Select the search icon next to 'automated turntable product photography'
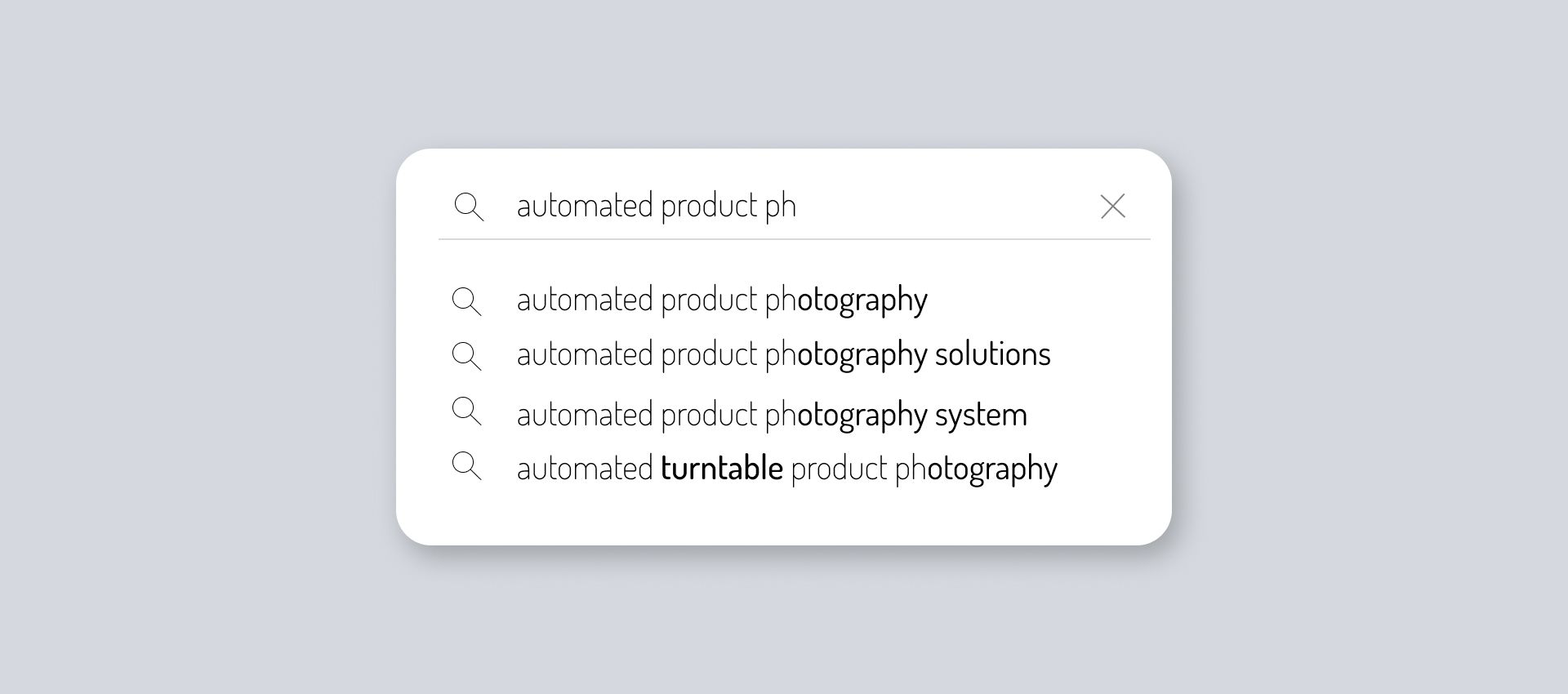 tap(467, 467)
